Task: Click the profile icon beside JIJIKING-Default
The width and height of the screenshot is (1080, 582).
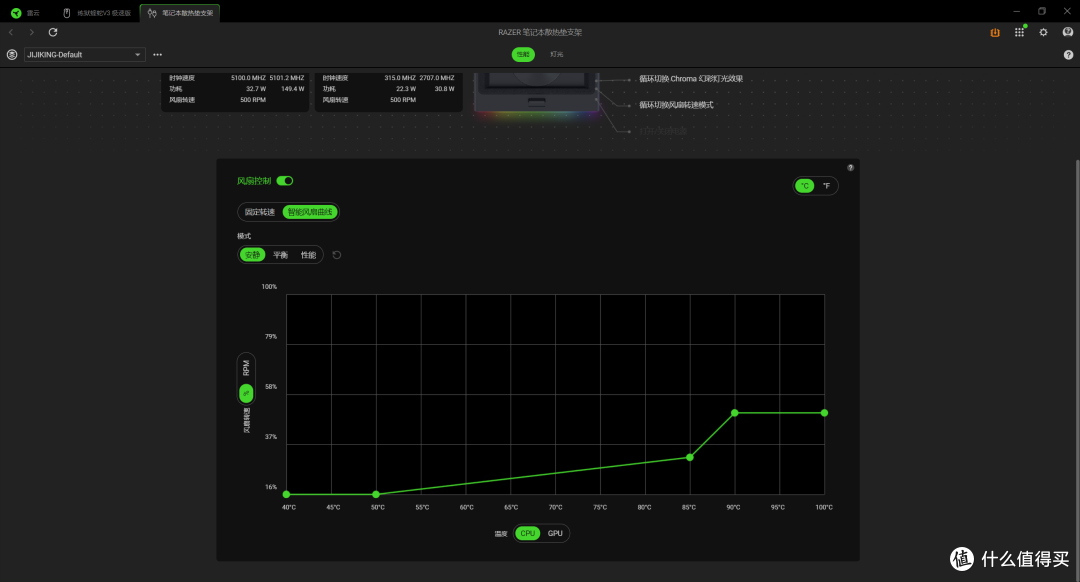Action: click(x=12, y=54)
